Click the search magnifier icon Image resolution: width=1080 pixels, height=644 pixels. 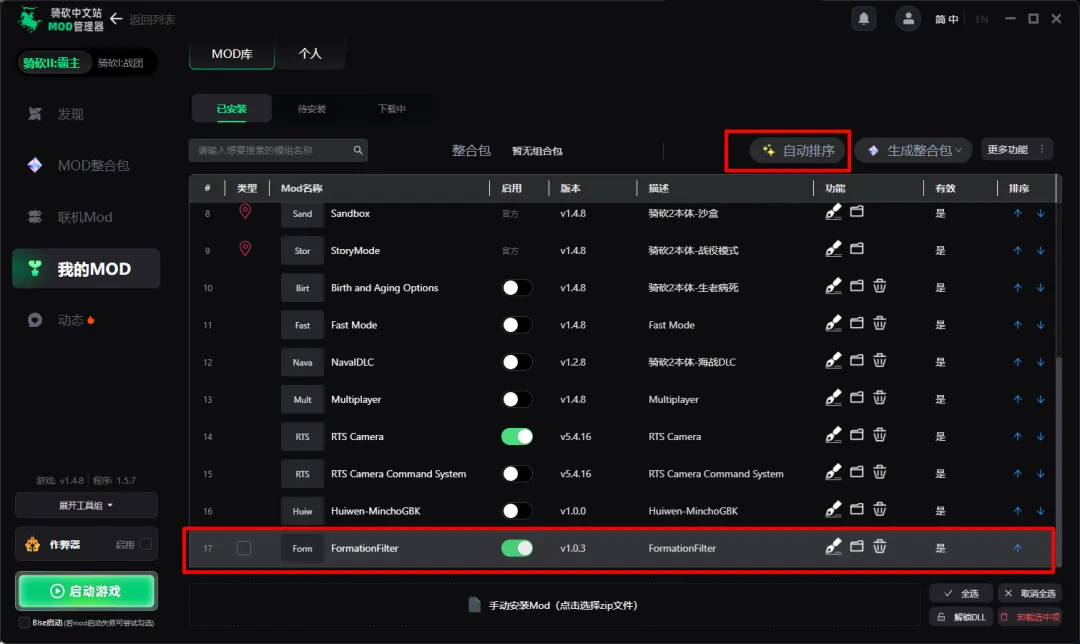[x=358, y=150]
